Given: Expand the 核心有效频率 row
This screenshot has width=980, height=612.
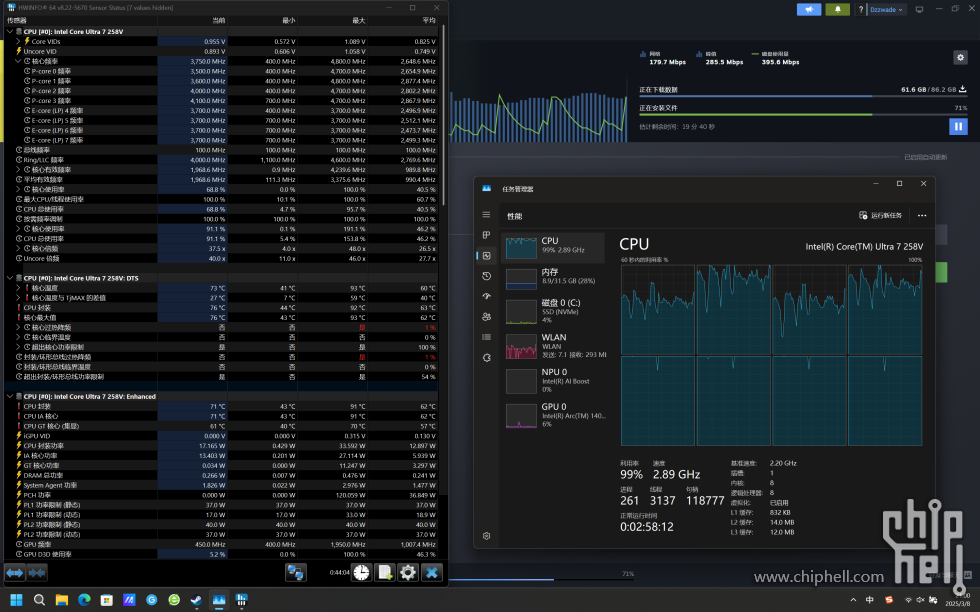Looking at the screenshot, I should [x=18, y=169].
